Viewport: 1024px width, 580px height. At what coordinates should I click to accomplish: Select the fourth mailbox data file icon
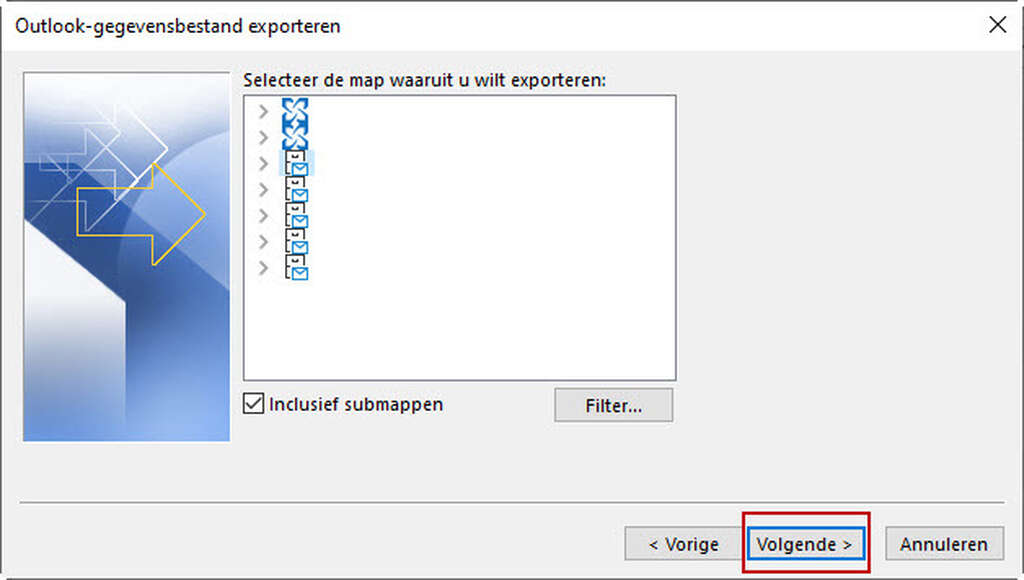[x=296, y=189]
